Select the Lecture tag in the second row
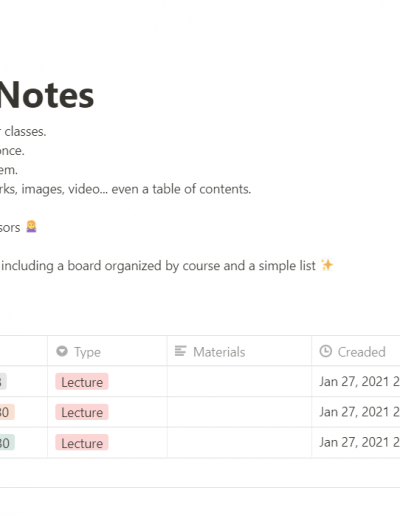400x516 pixels. coord(82,412)
